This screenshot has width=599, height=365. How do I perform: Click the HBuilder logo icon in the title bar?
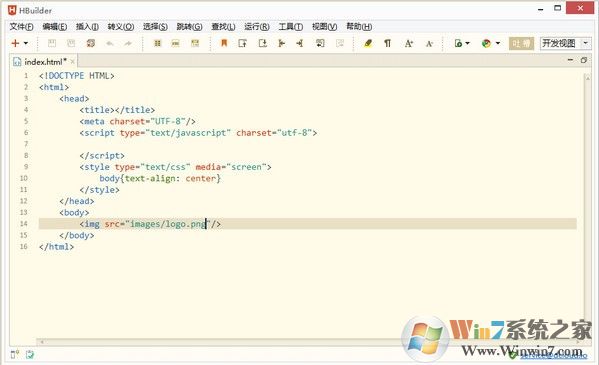12,10
